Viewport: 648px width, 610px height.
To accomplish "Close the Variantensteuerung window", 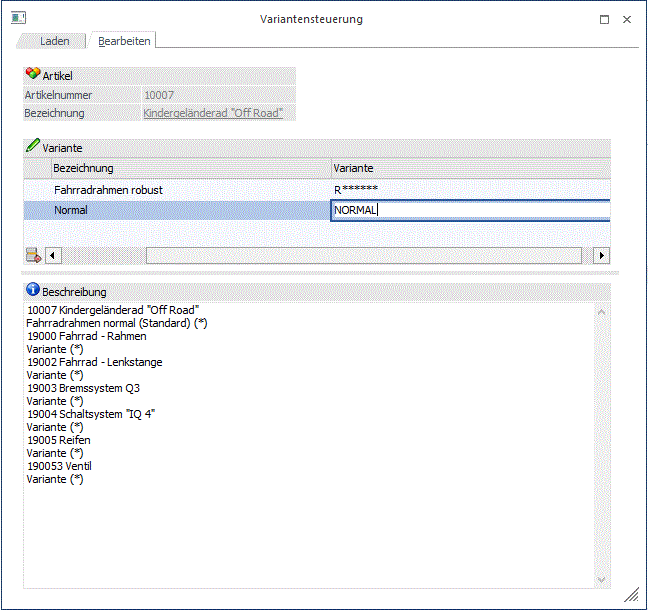I will 627,19.
